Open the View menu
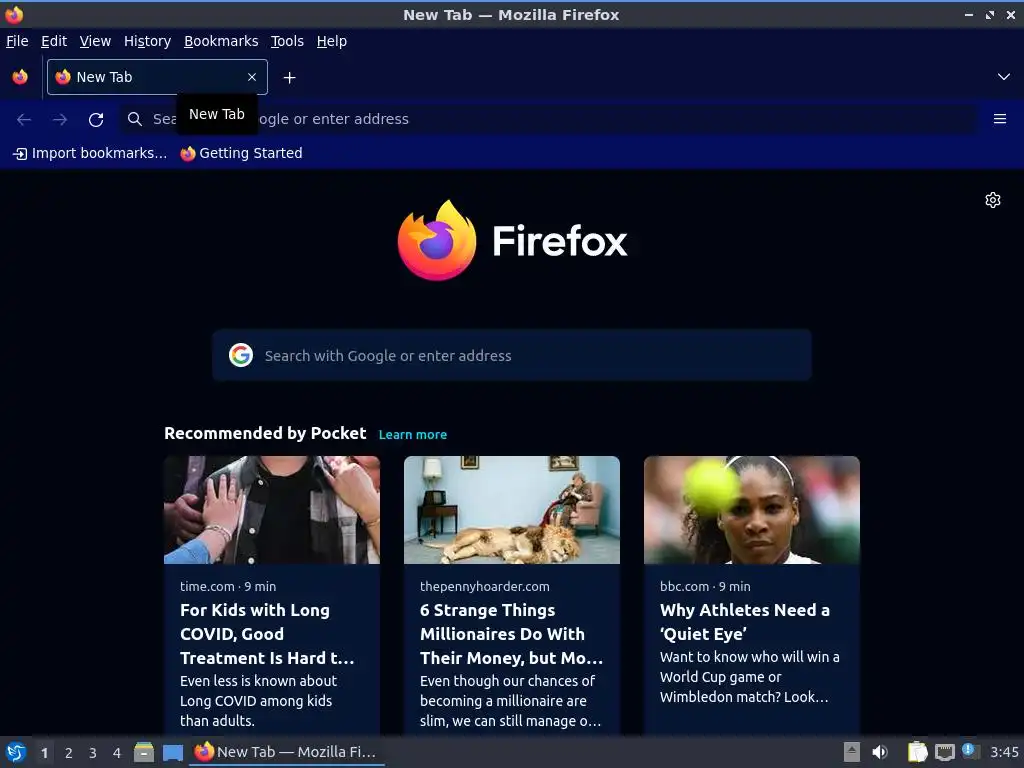The height and width of the screenshot is (768, 1024). click(95, 41)
